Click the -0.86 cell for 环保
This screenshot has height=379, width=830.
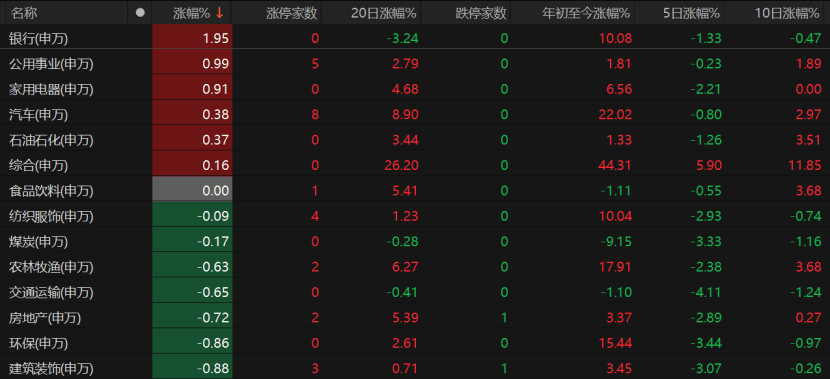click(x=192, y=342)
